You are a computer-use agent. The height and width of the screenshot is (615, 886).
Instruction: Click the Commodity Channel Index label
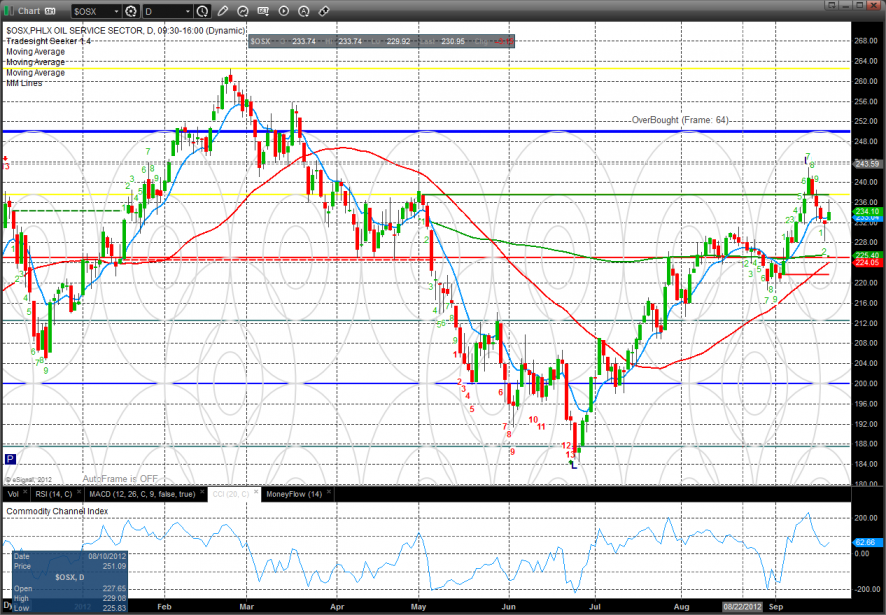tap(57, 511)
